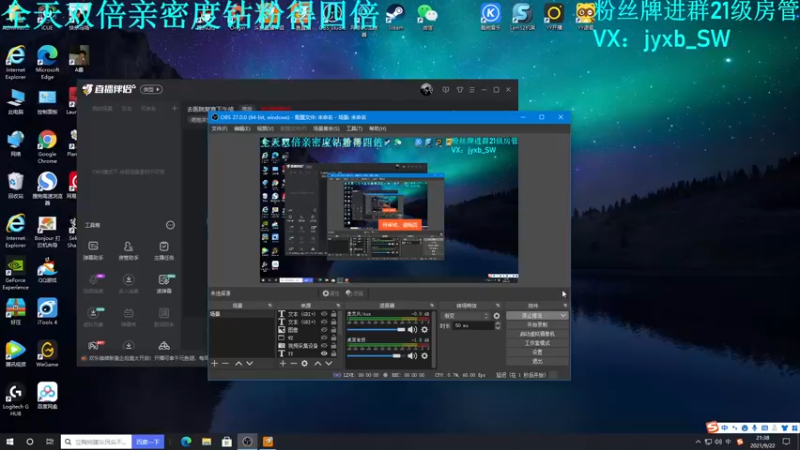The width and height of the screenshot is (800, 450).
Task: Open 读弹幕 tool in 直播伴侣
Action: [164, 284]
